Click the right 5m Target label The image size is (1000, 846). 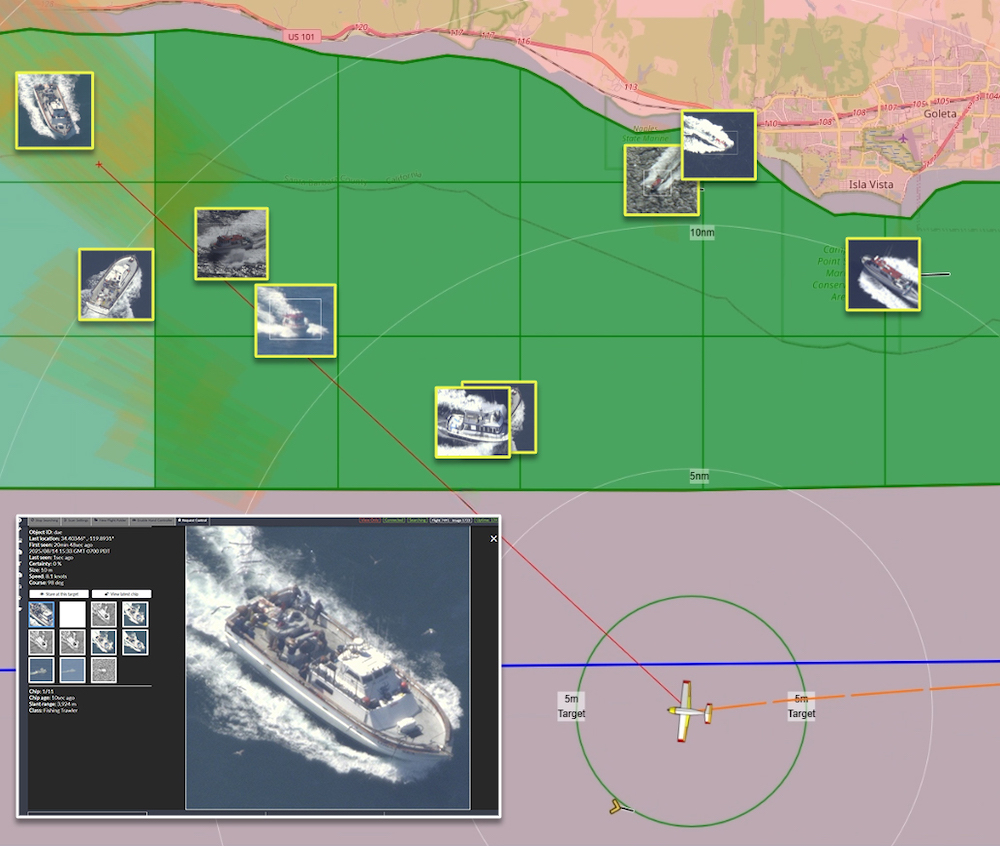[x=801, y=706]
